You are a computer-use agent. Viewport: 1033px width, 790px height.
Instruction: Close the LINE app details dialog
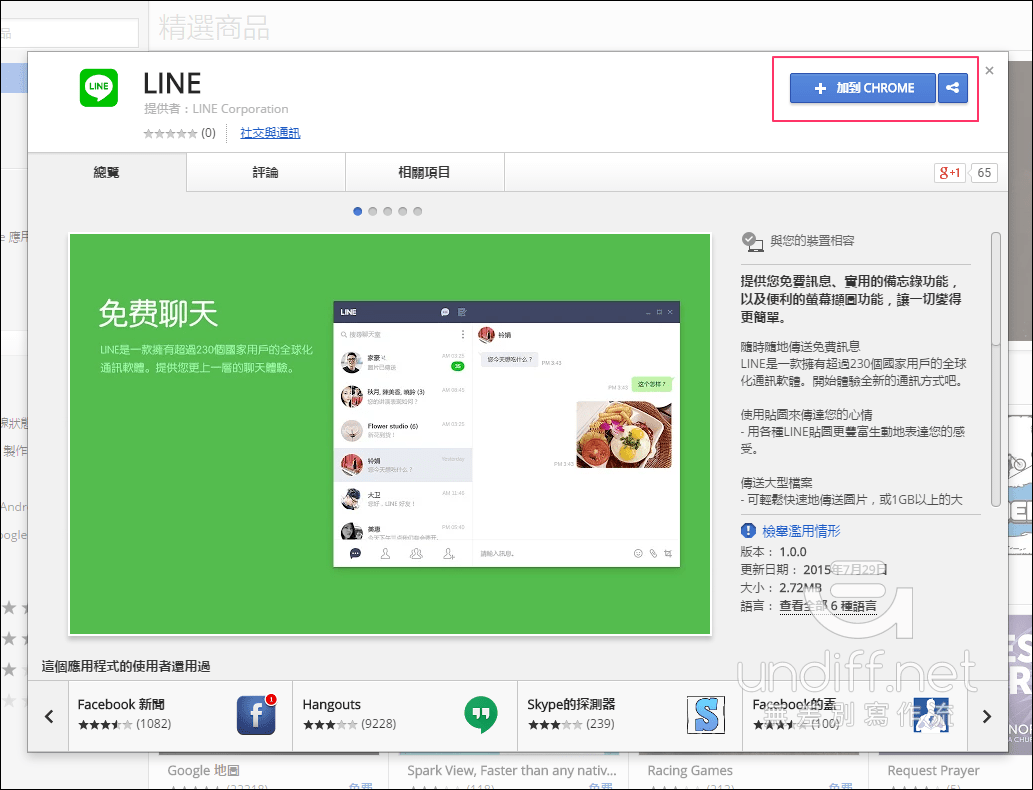tap(990, 71)
